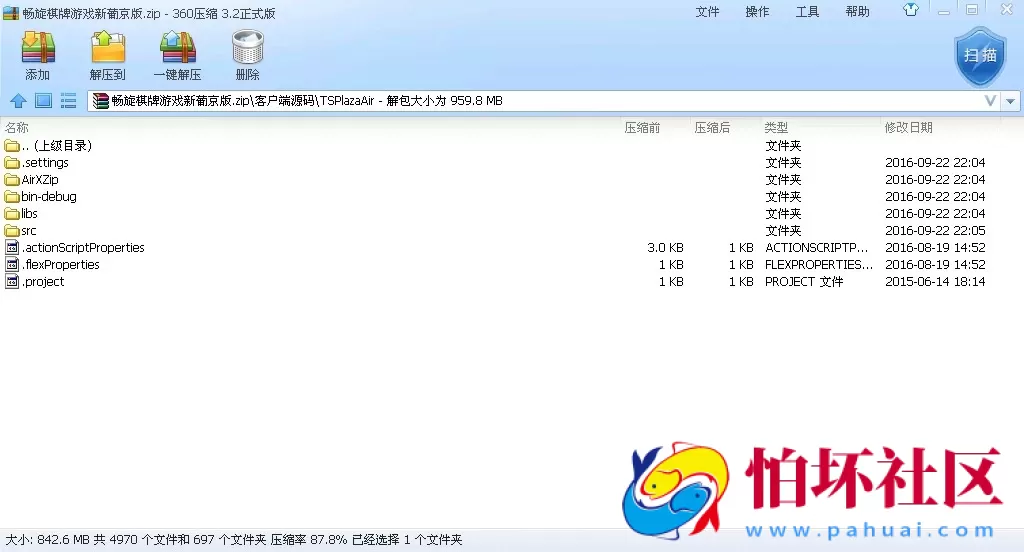Select the 'AirXZip' folder name
The height and width of the screenshot is (552, 1024).
[40, 180]
